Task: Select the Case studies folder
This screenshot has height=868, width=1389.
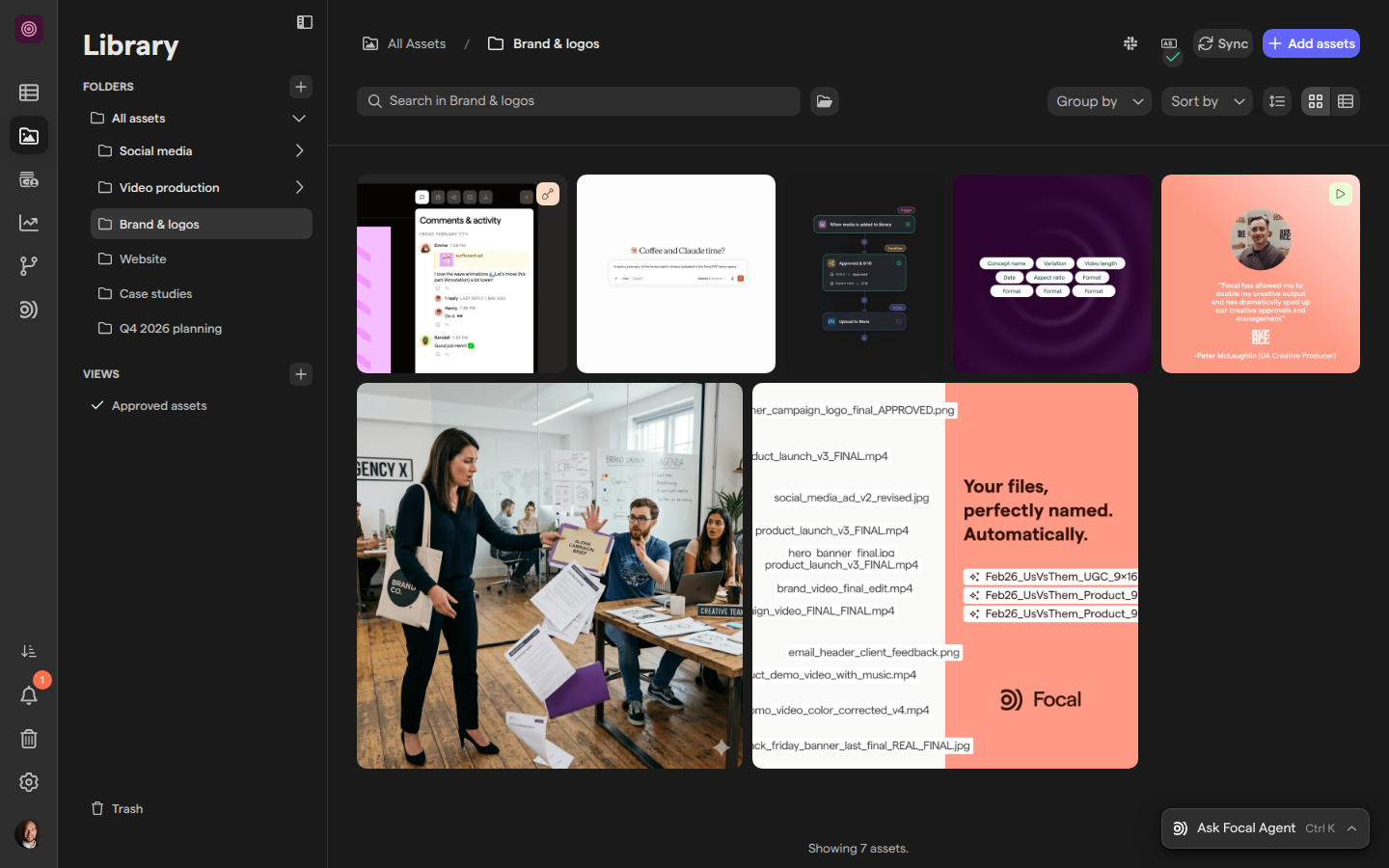Action: pyautogui.click(x=202, y=294)
